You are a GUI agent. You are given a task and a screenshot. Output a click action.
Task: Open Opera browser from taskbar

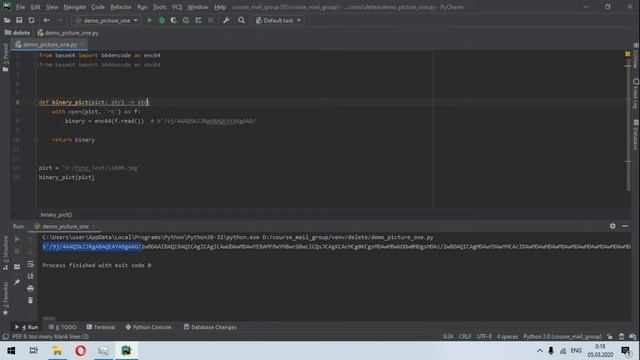pyautogui.click(x=80, y=351)
